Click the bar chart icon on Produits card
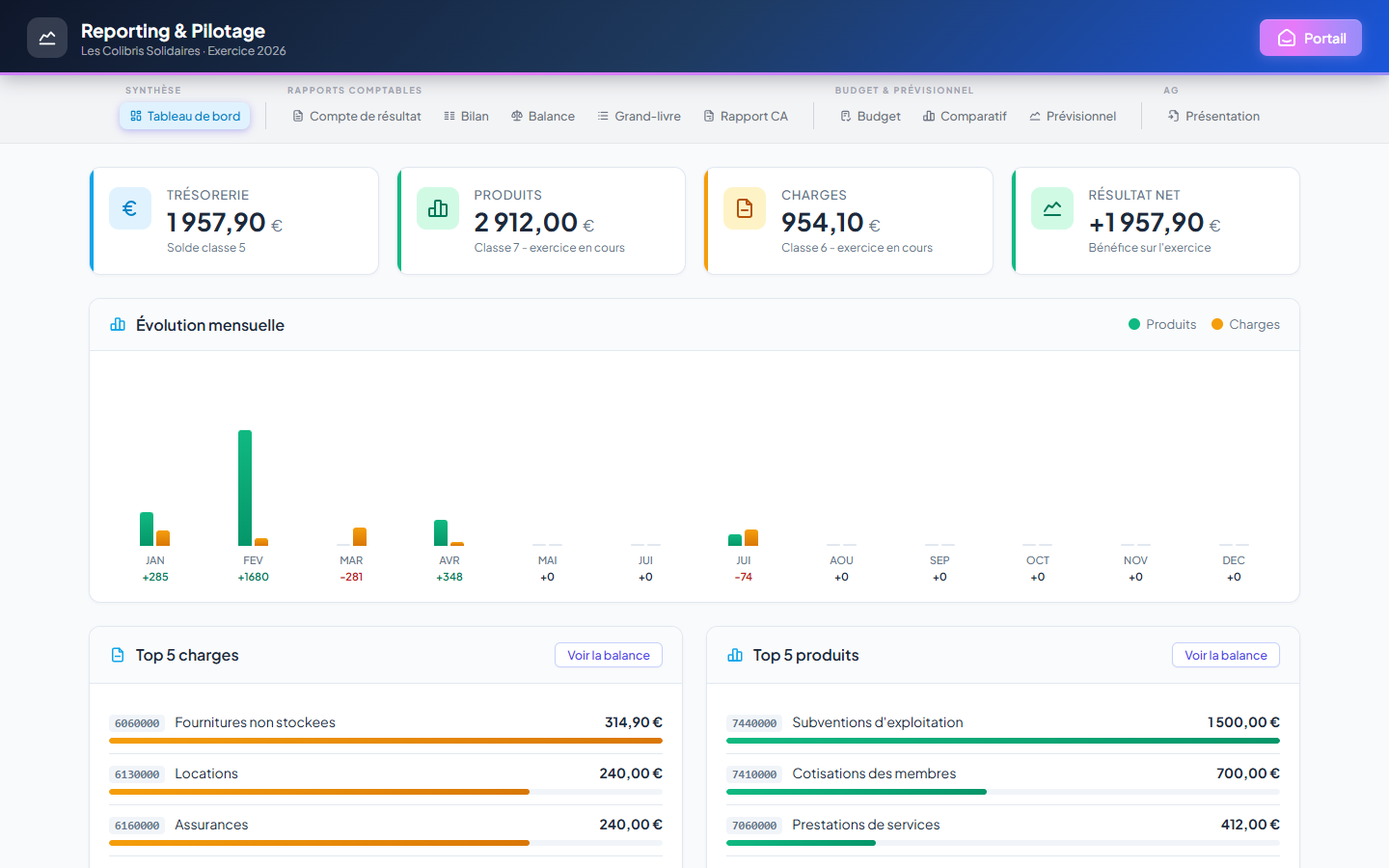Viewport: 1389px width, 868px height. pyautogui.click(x=438, y=208)
